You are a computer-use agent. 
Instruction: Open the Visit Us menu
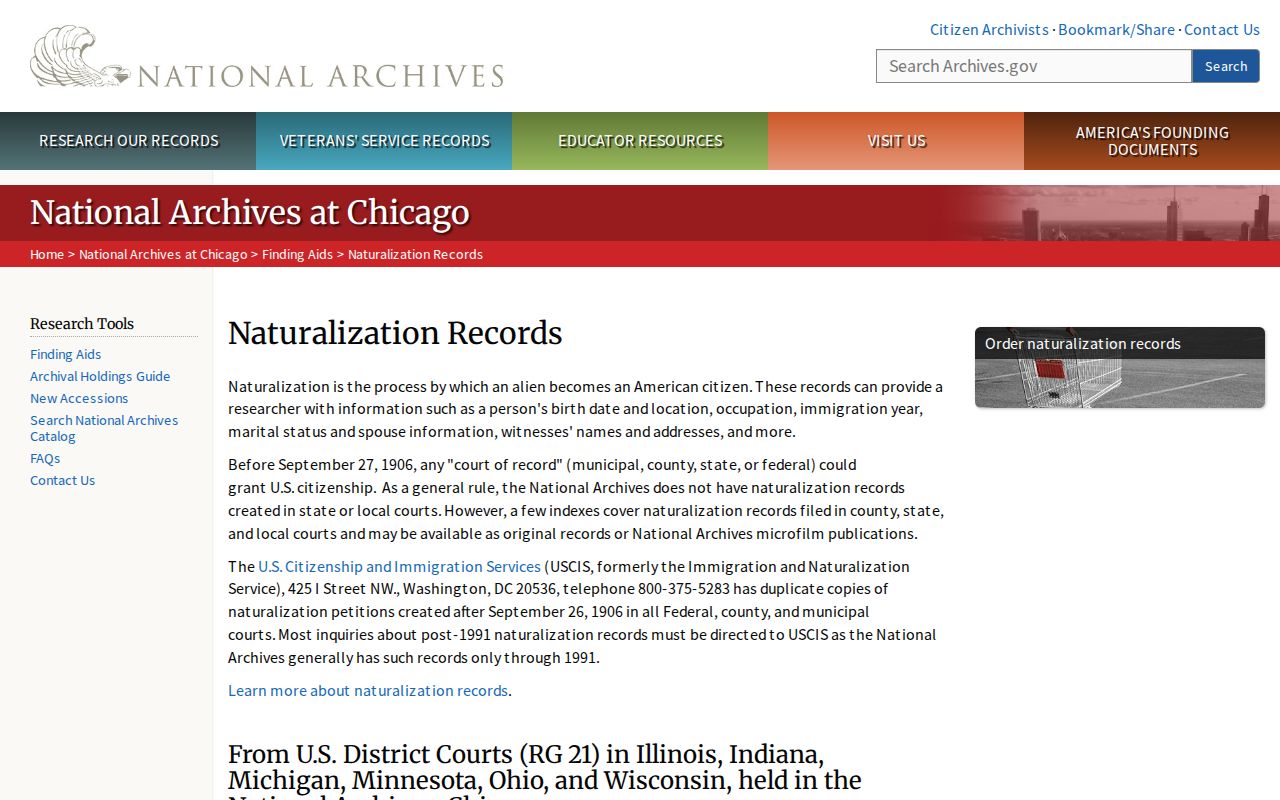point(896,141)
